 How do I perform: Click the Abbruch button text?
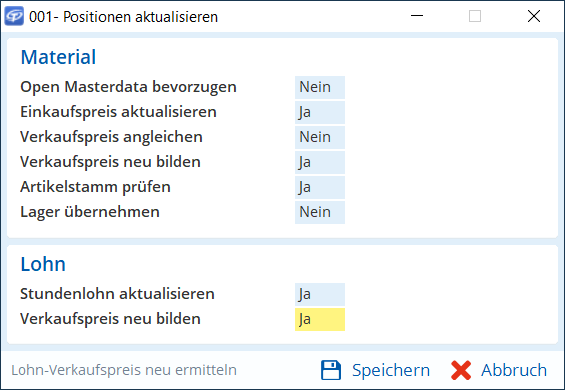coord(514,370)
